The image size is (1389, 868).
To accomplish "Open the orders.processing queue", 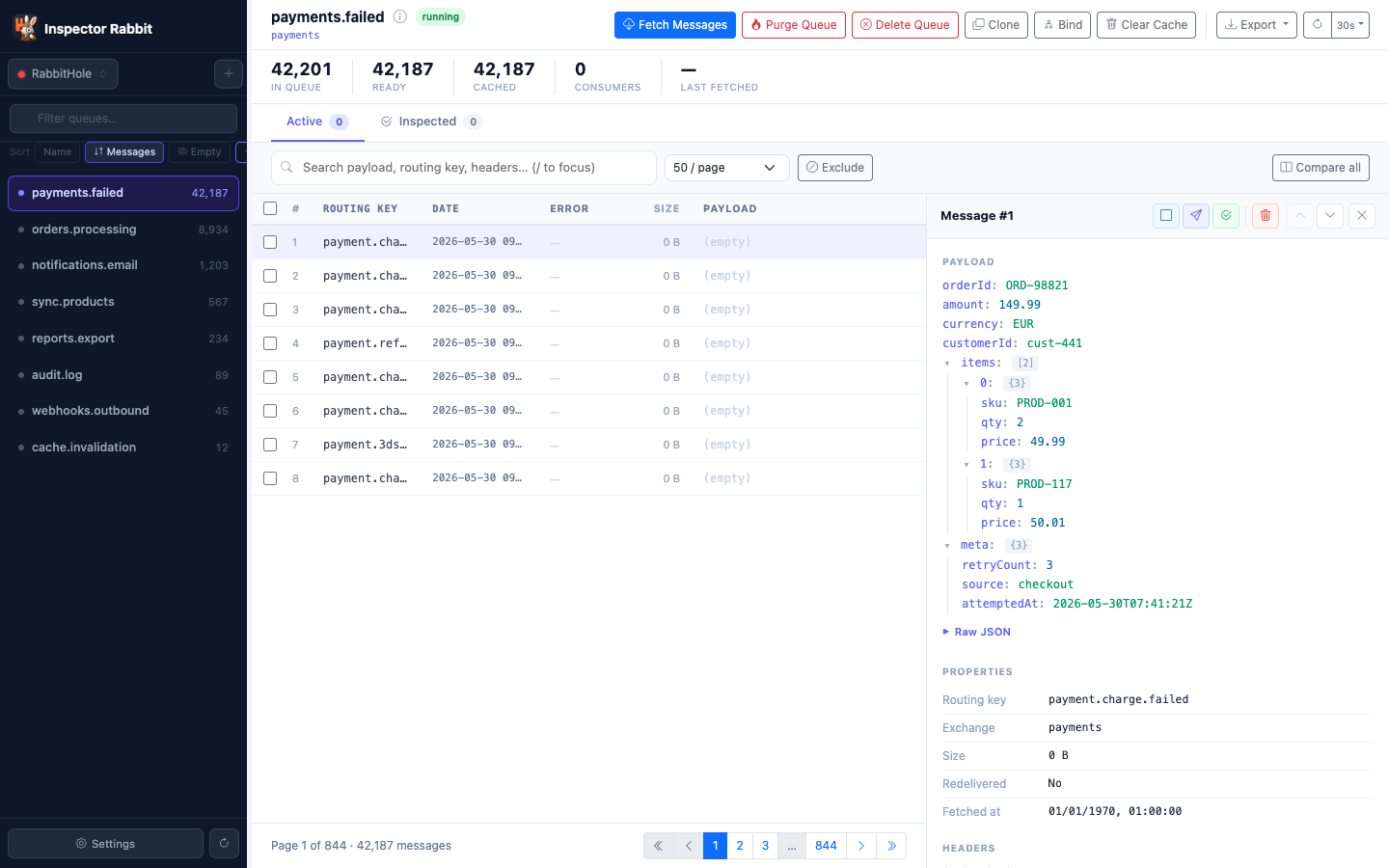I will click(123, 230).
